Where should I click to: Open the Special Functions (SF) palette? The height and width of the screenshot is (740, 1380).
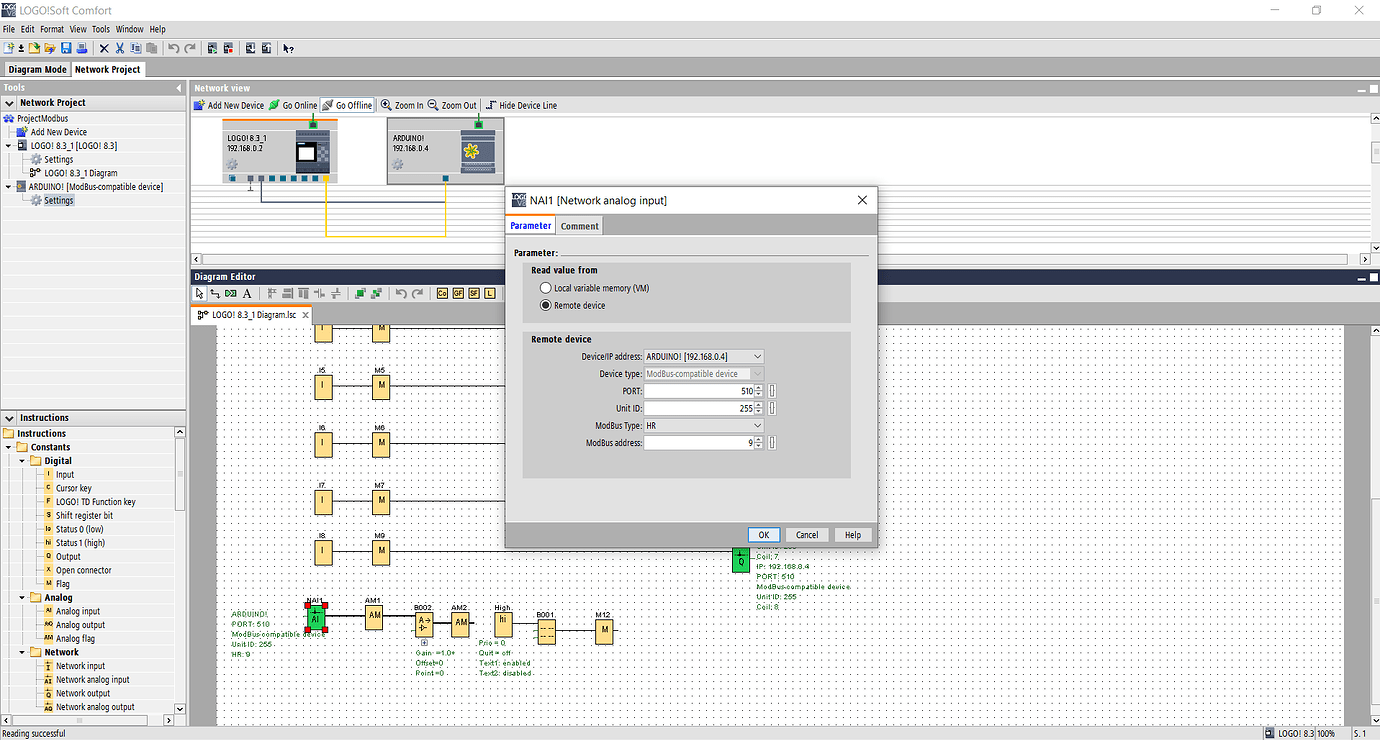click(x=473, y=293)
